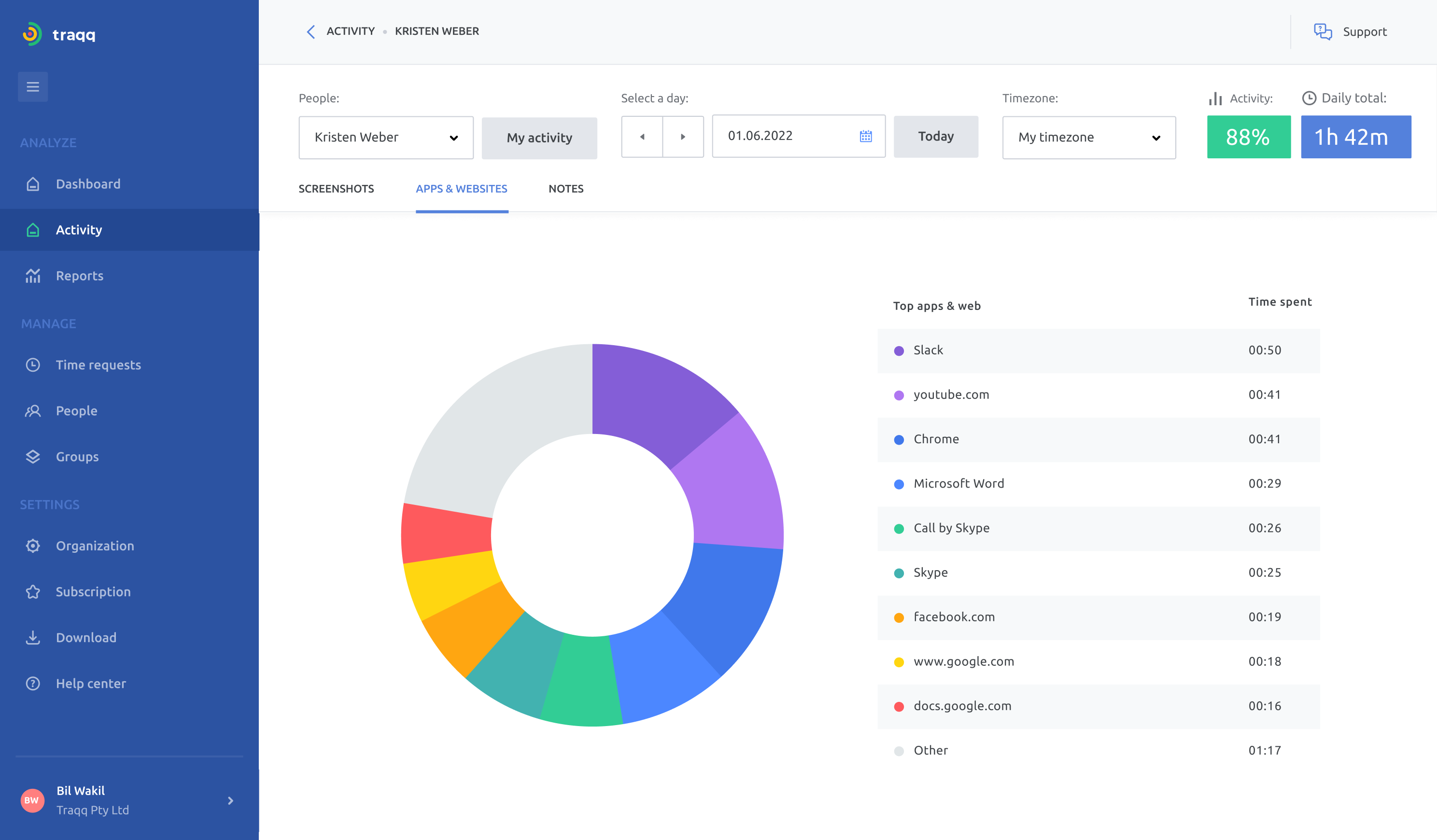This screenshot has height=840, width=1437.
Task: Click the Groups layers icon
Action: coord(33,457)
